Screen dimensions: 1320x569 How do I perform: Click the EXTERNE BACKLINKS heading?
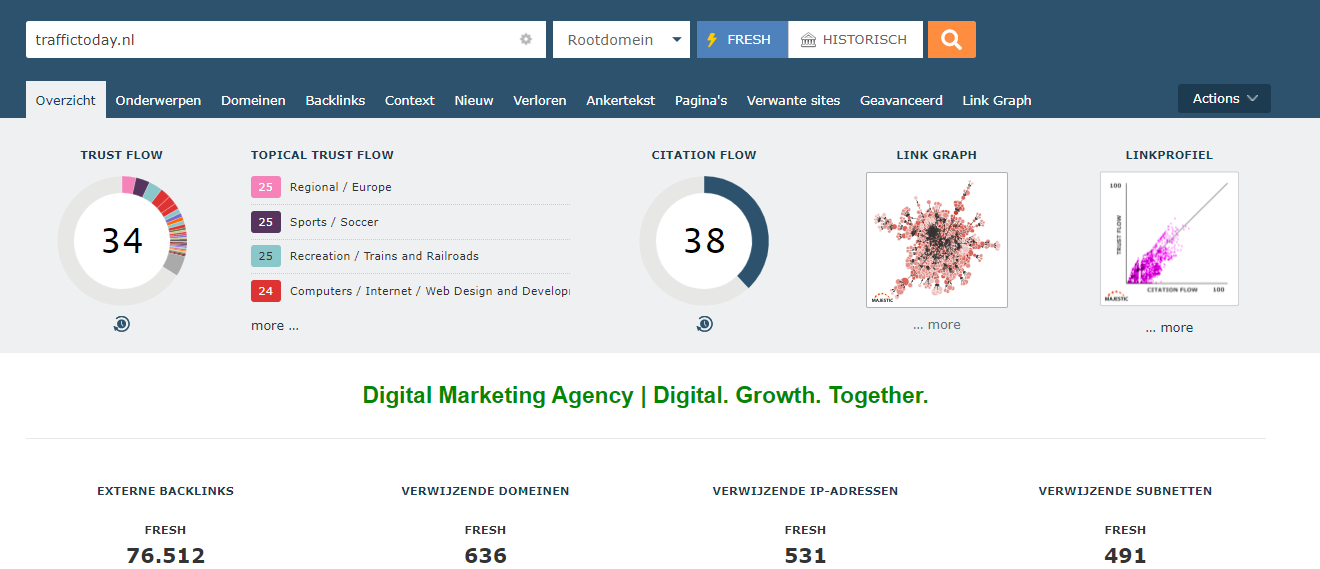166,491
